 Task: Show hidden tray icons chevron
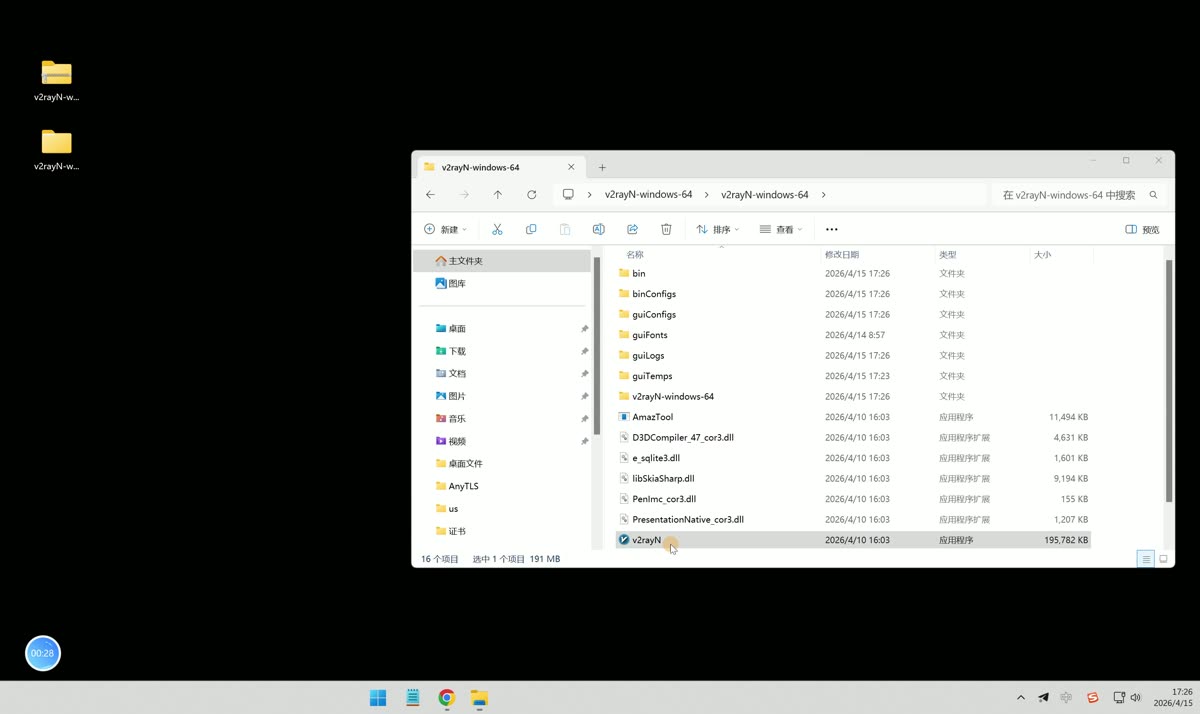coord(1020,698)
